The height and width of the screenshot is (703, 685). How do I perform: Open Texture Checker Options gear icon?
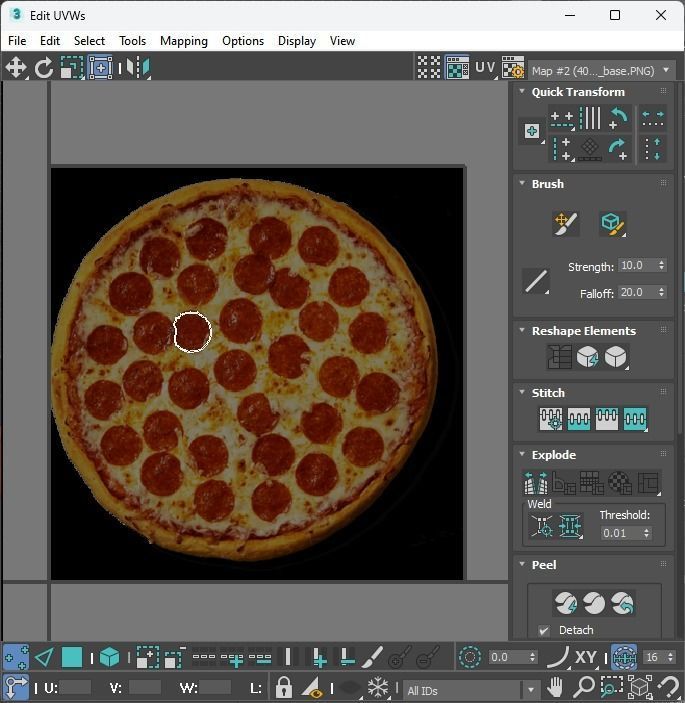(513, 68)
